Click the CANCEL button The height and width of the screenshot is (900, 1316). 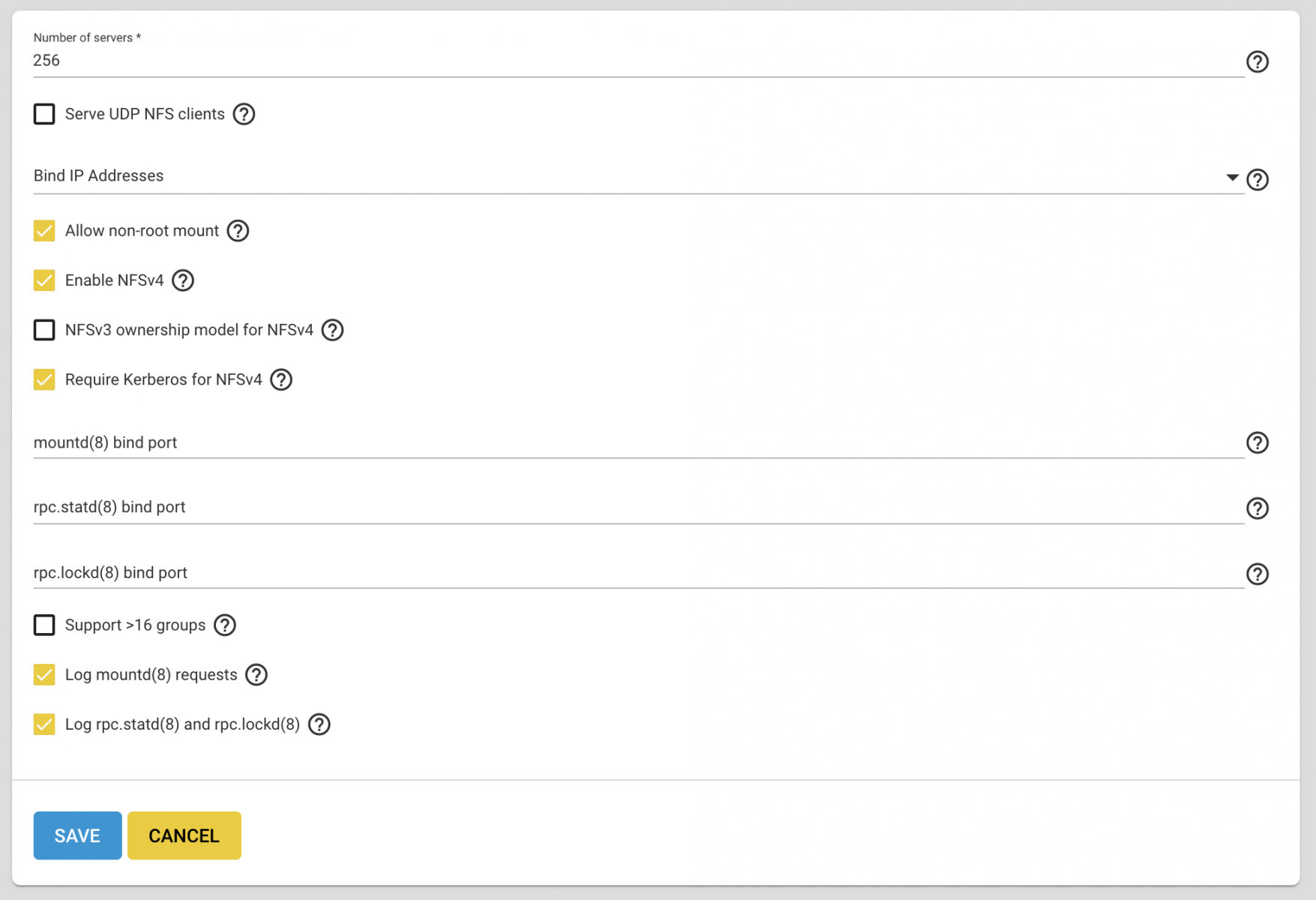[184, 835]
